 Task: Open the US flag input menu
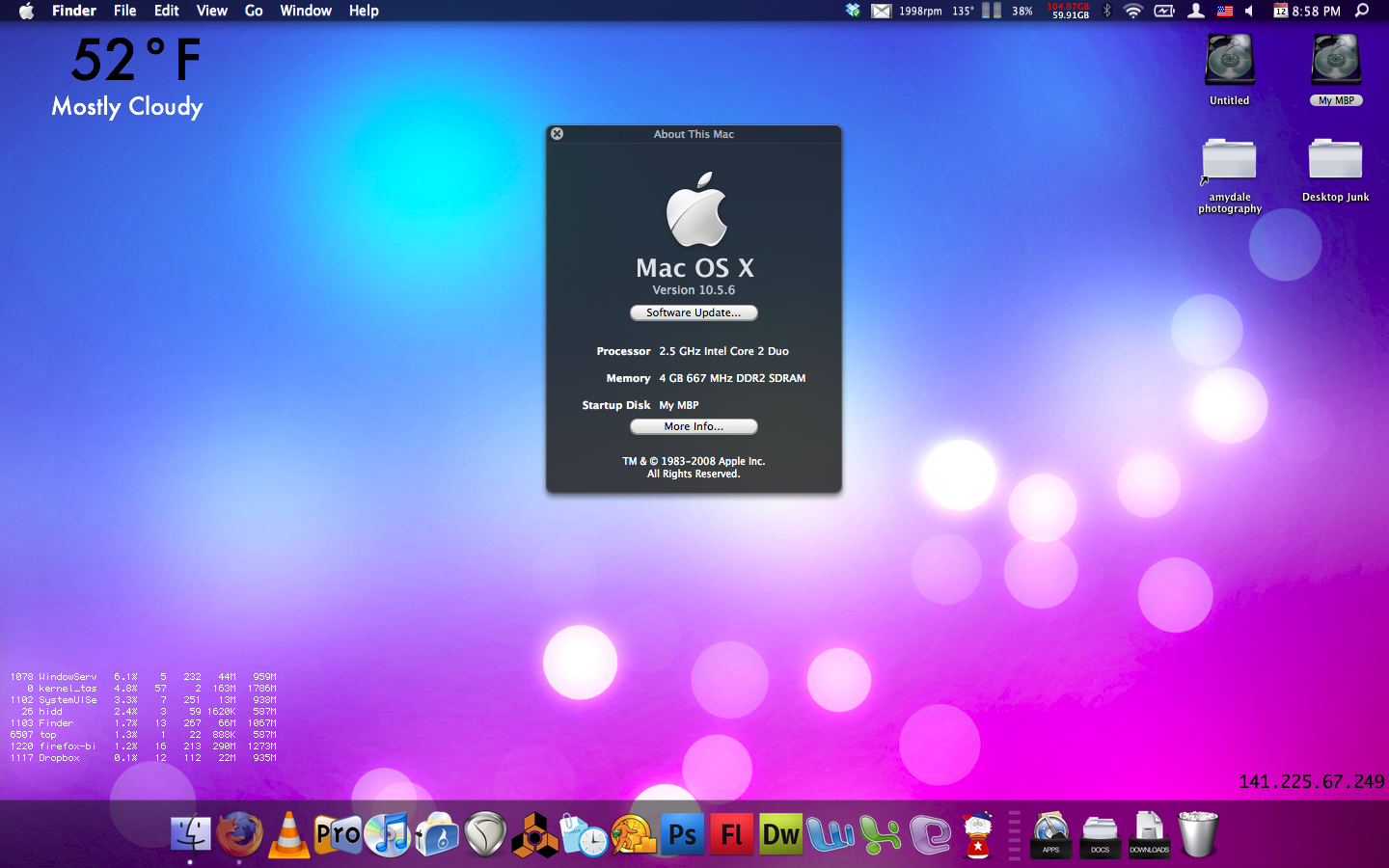coord(1225,11)
